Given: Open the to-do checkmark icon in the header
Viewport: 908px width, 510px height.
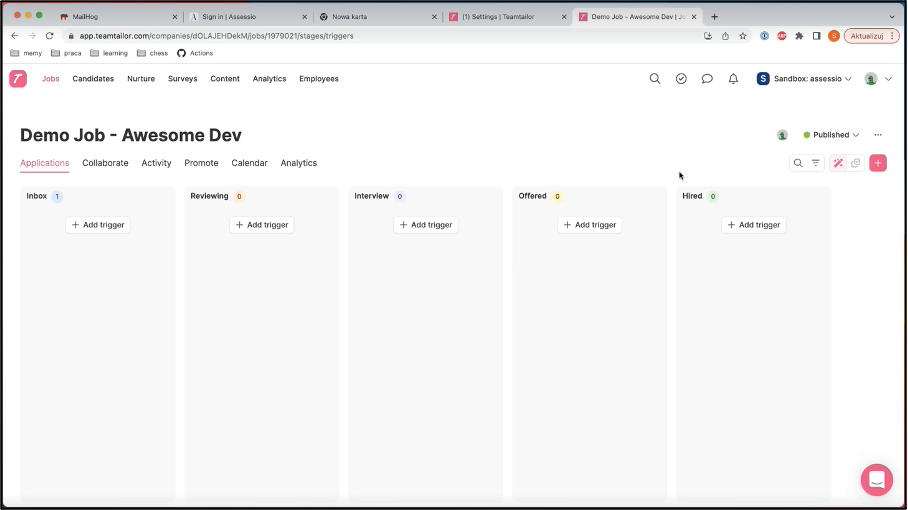Looking at the screenshot, I should (681, 79).
